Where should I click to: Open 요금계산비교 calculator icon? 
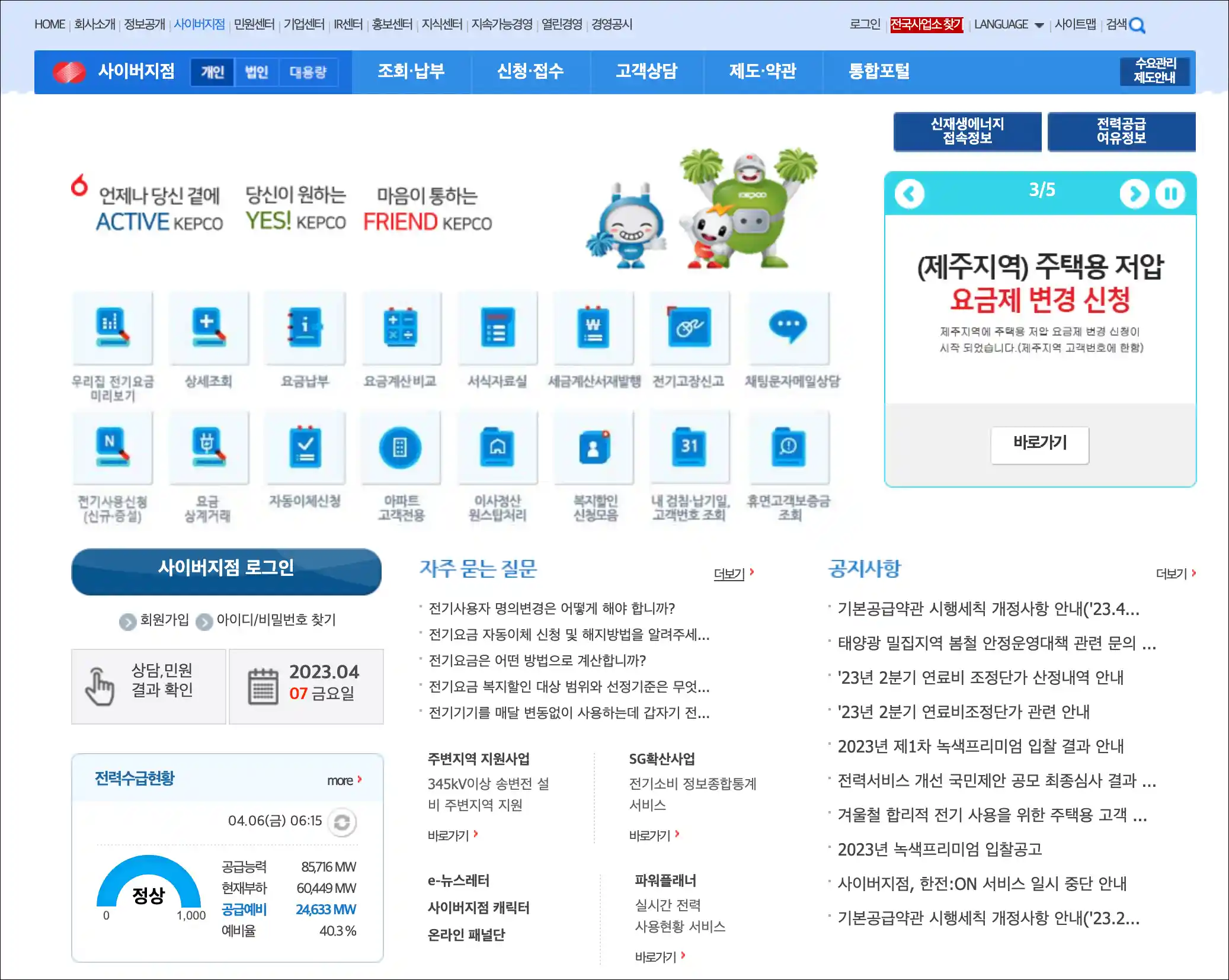click(x=401, y=328)
